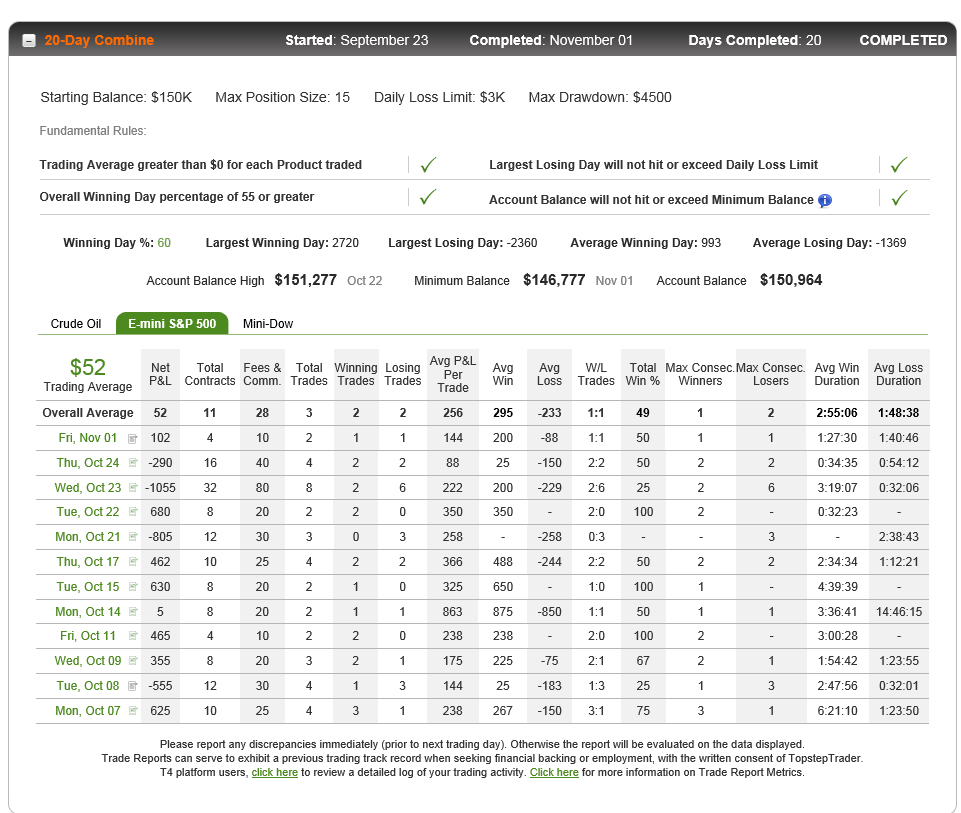Open note icon for Thu, Oct 24
The image size is (961, 813).
pos(132,463)
